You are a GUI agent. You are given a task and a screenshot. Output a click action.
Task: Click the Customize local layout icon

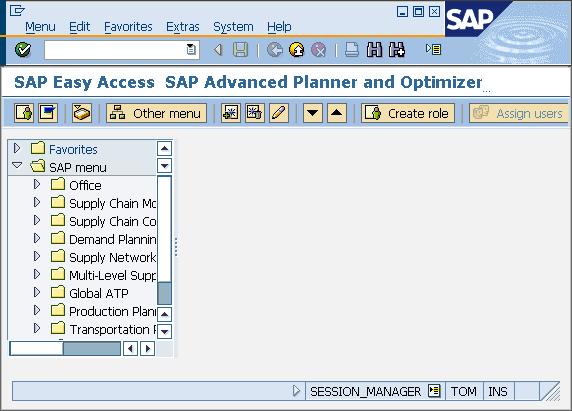434,49
